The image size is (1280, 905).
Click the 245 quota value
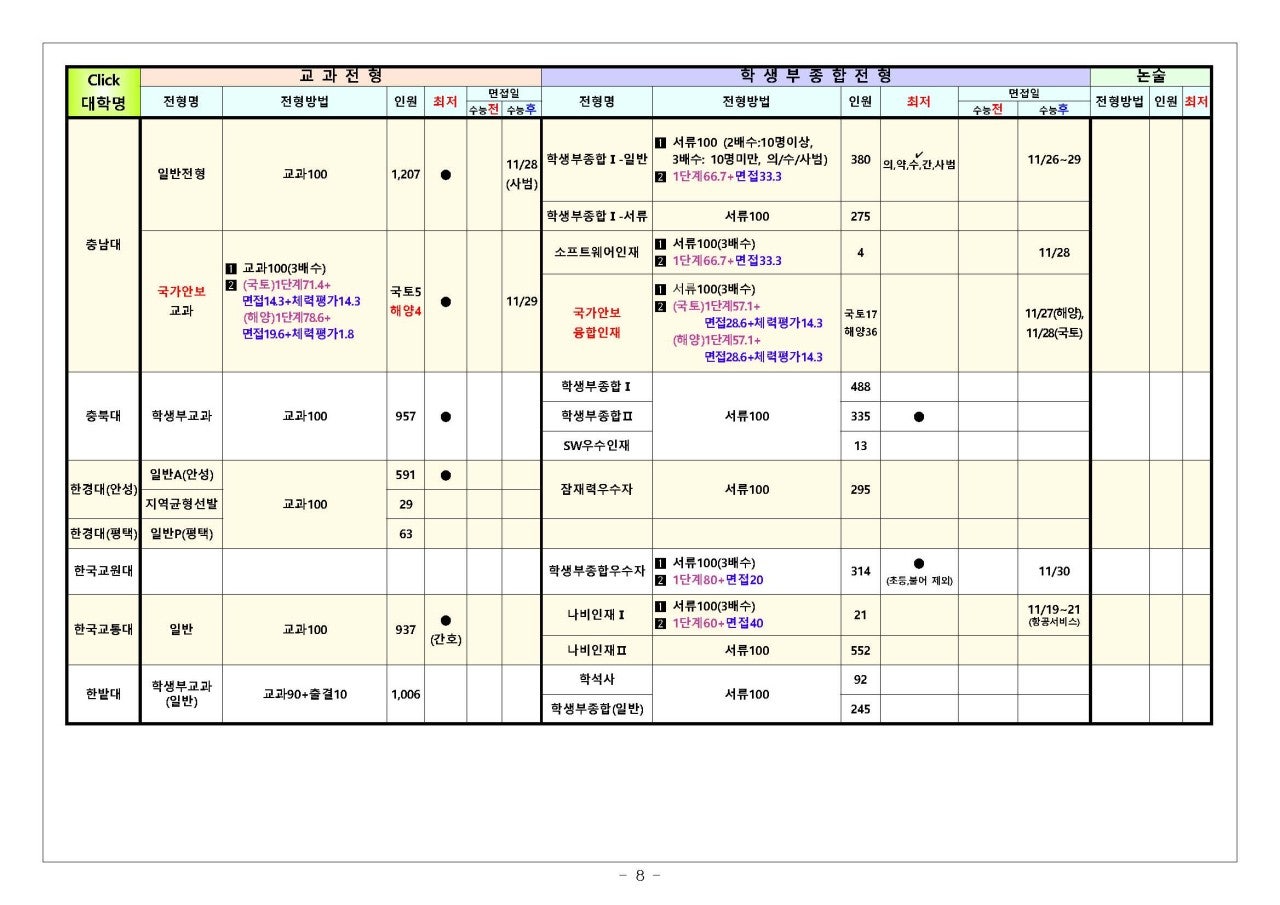tap(860, 708)
